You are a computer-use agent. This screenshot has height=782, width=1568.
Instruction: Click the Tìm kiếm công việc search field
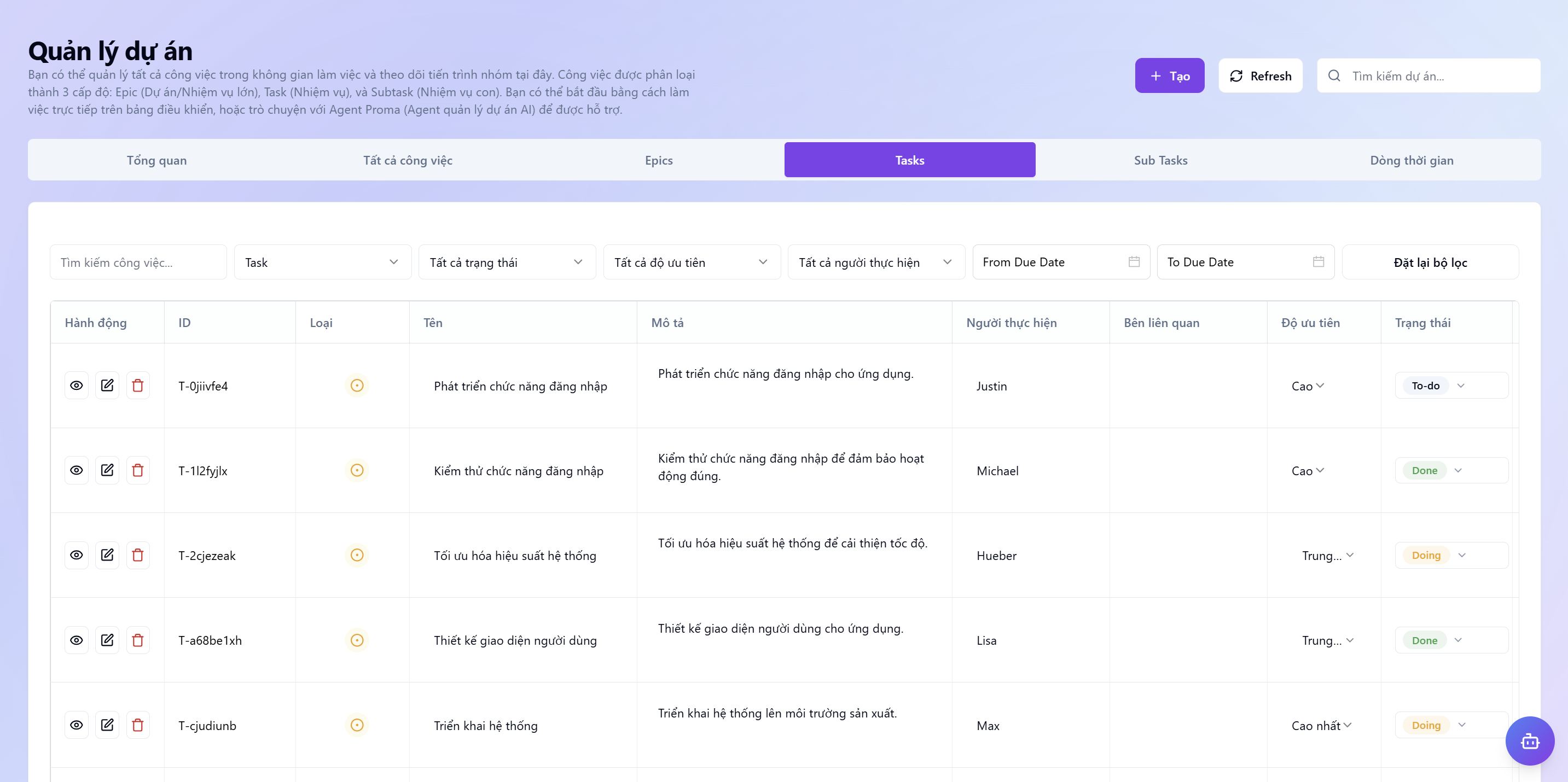(x=138, y=262)
